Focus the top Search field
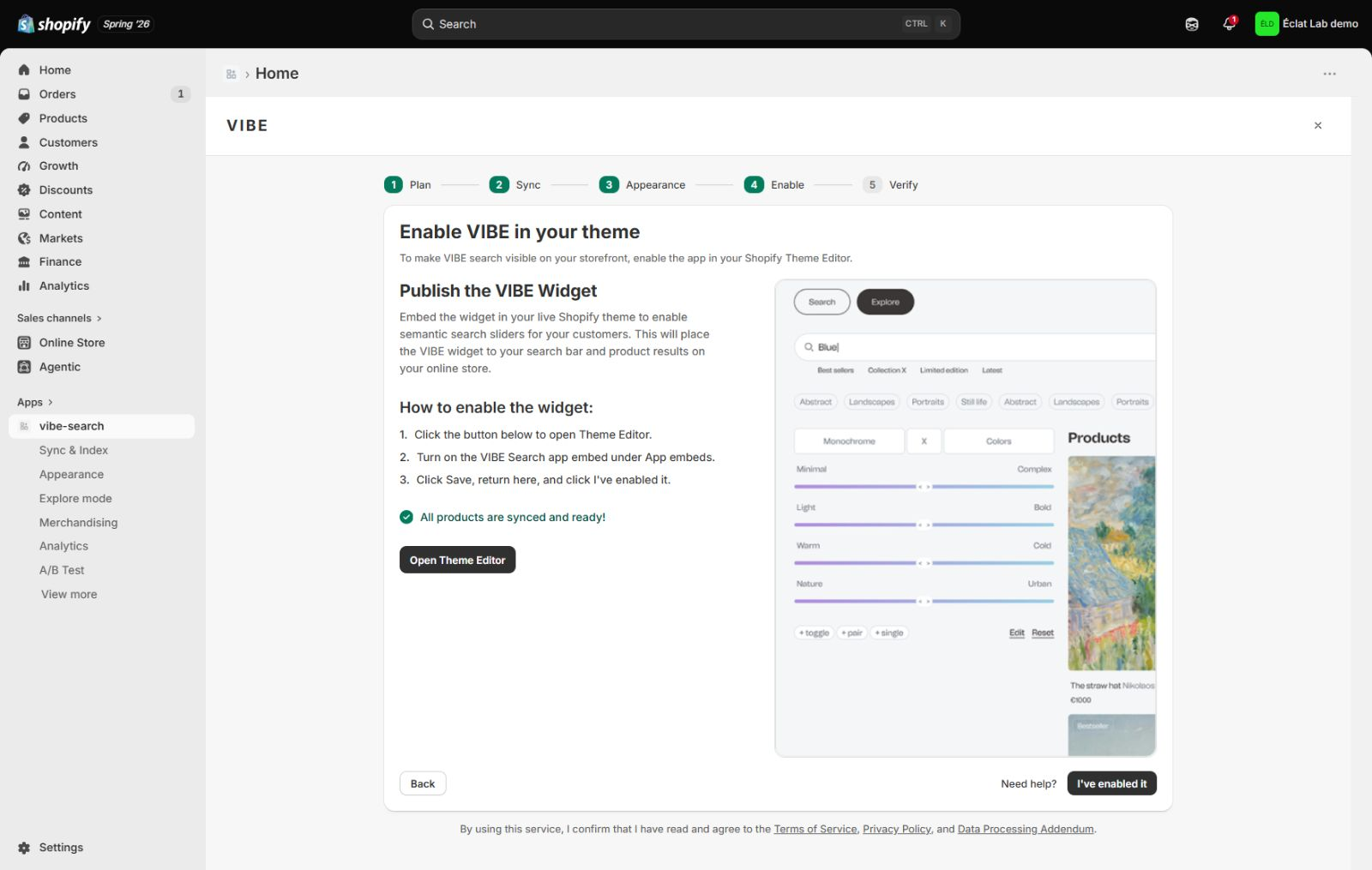The image size is (1372, 870). 686,24
